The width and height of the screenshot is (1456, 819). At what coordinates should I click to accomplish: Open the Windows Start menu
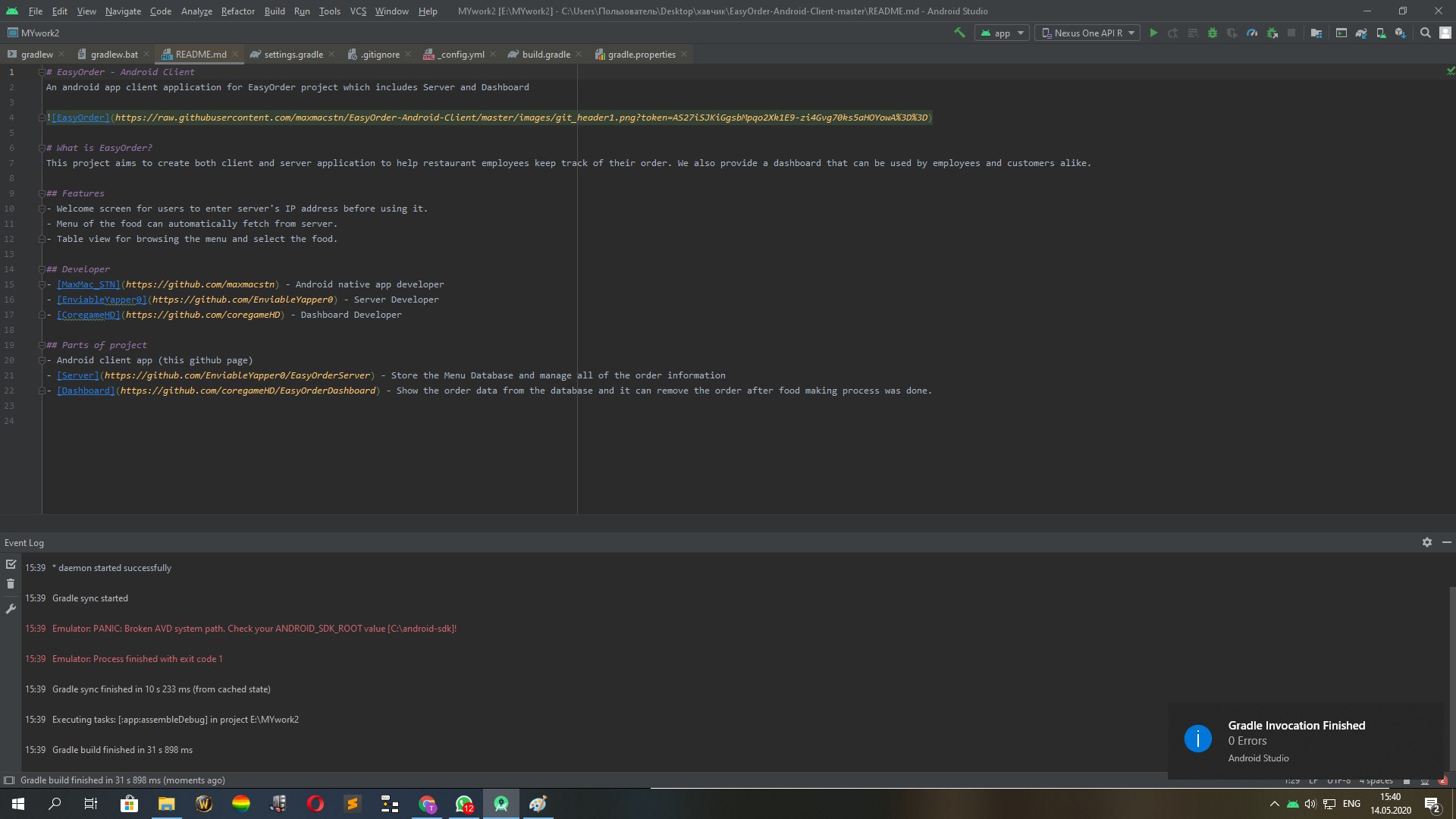click(18, 804)
